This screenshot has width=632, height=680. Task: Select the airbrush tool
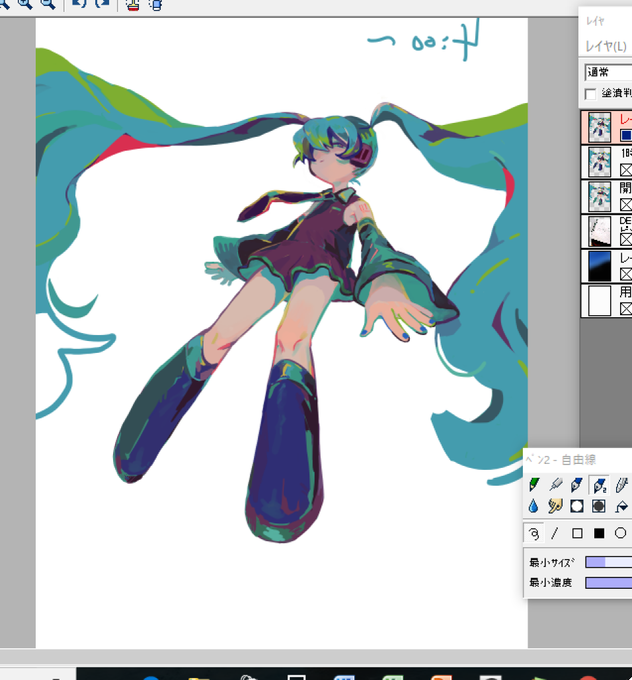coord(556,484)
